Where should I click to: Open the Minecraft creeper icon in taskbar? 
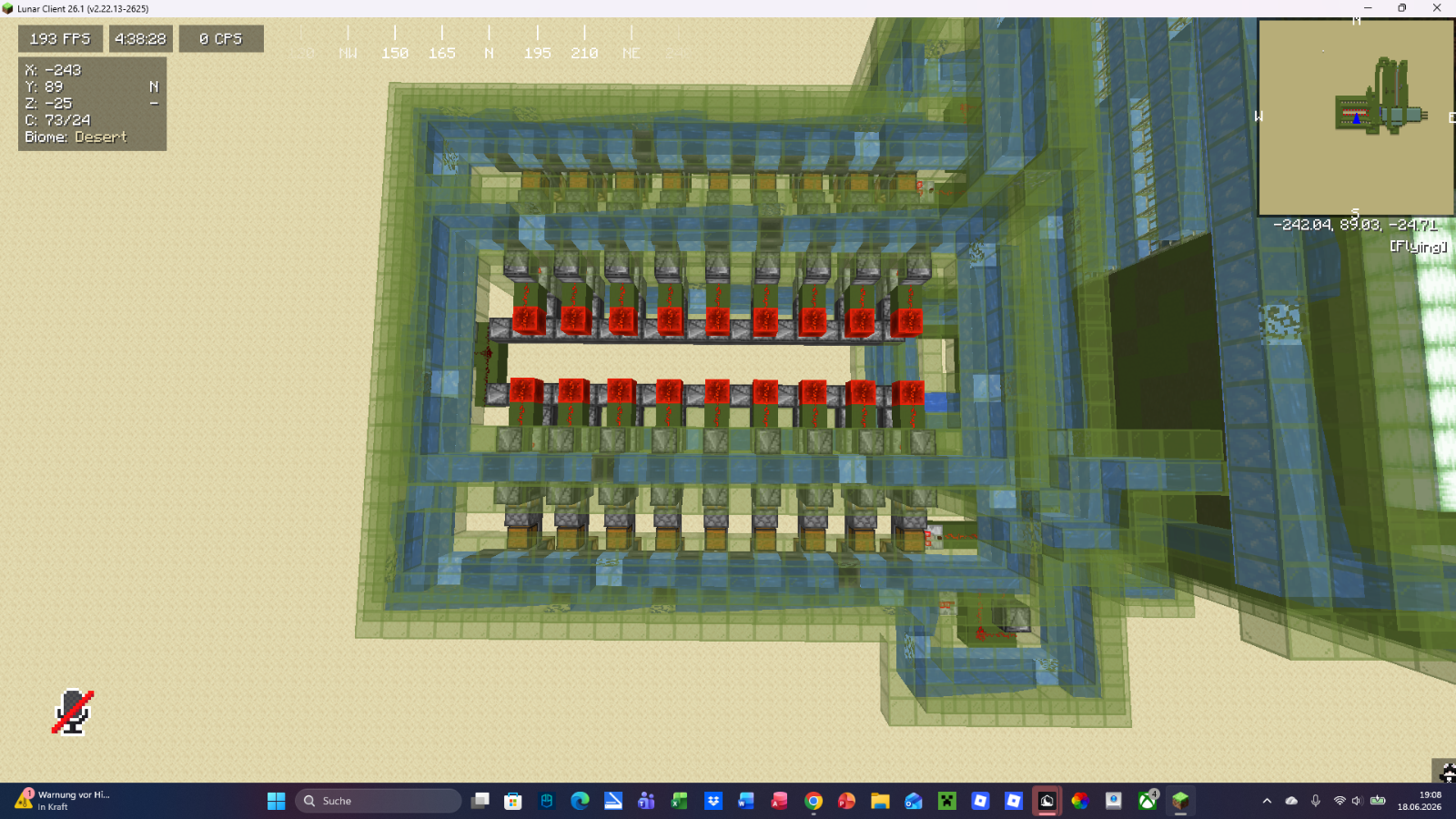point(947,801)
